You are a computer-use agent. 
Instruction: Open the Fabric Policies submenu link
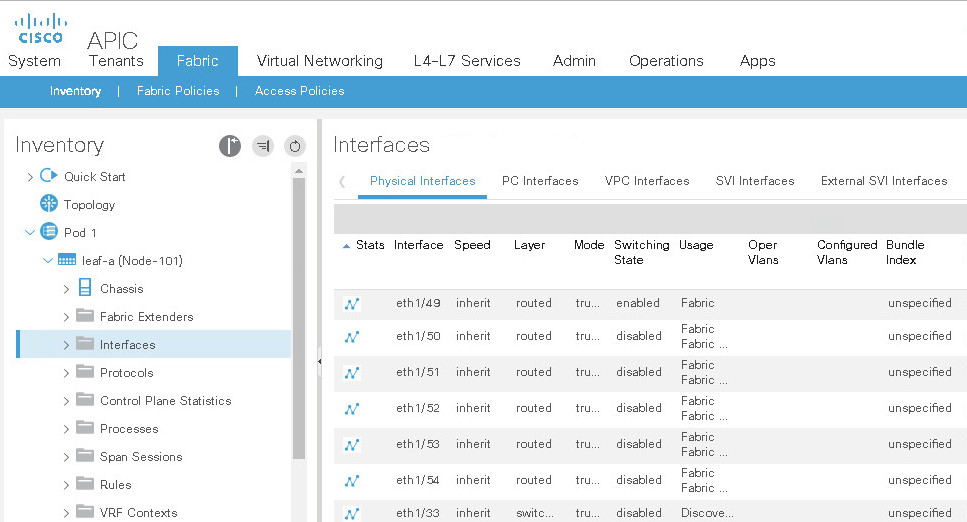(178, 91)
